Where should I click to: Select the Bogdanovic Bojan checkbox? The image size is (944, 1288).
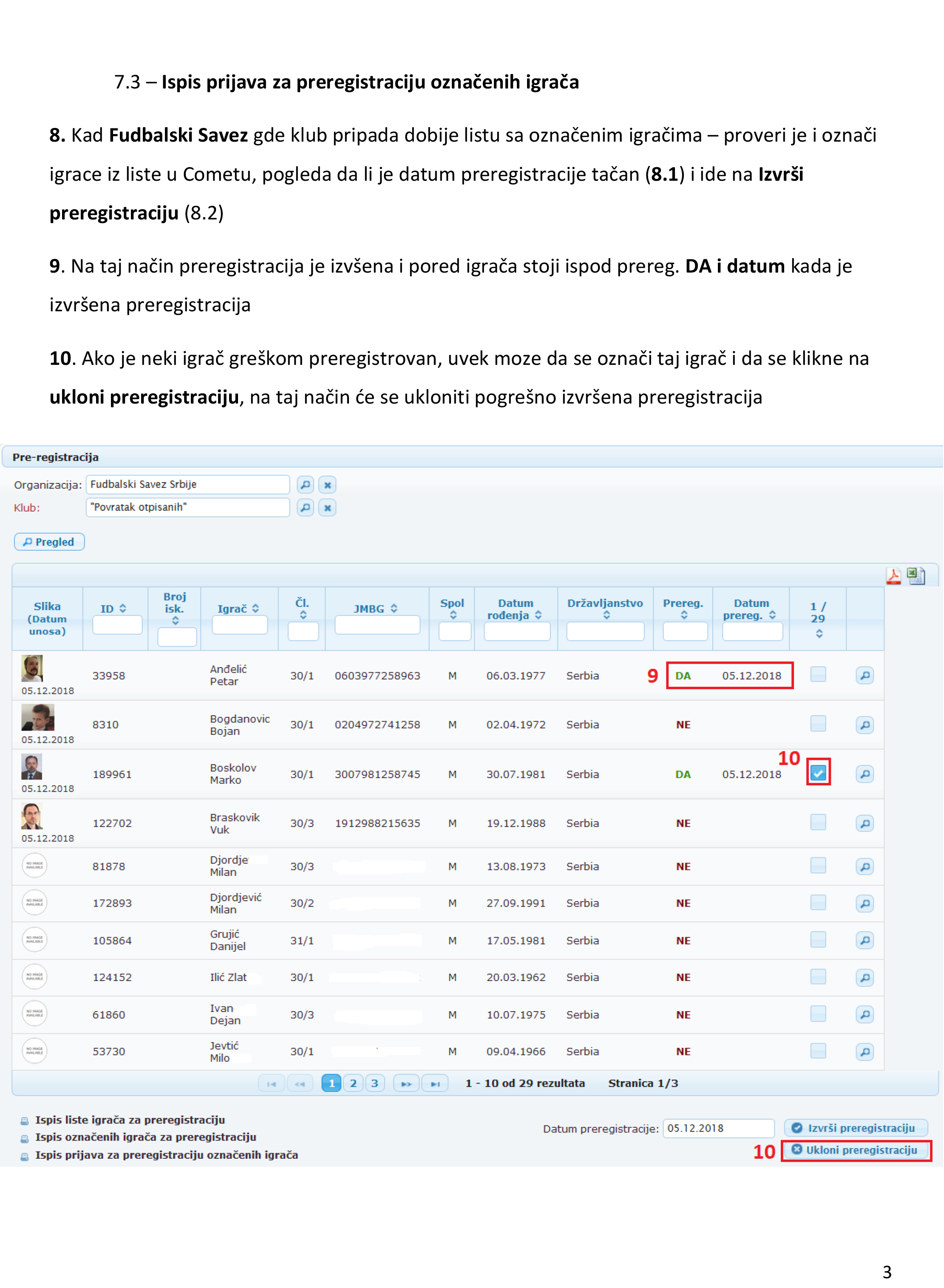818,724
